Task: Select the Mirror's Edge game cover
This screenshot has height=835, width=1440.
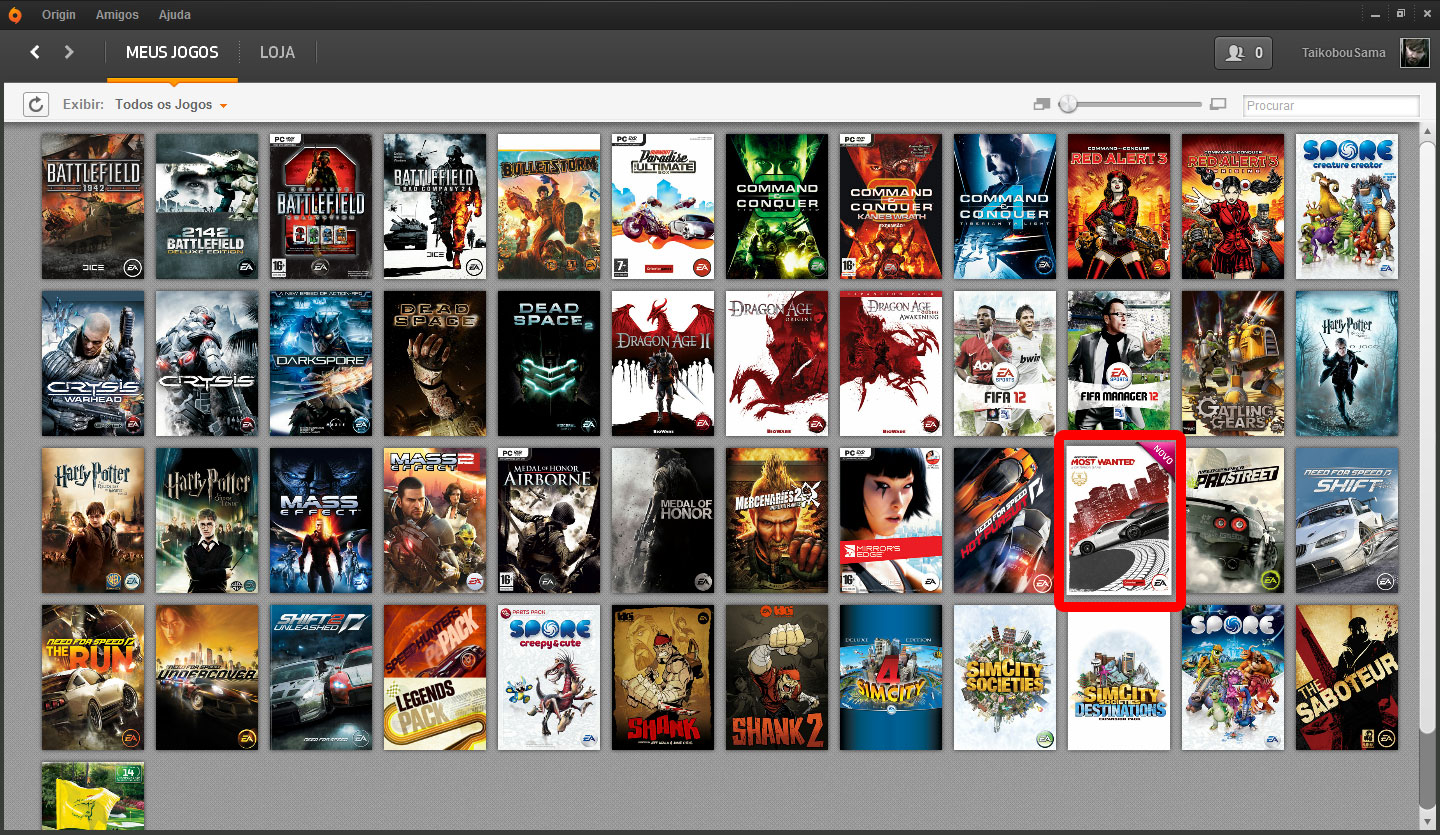Action: coord(891,520)
